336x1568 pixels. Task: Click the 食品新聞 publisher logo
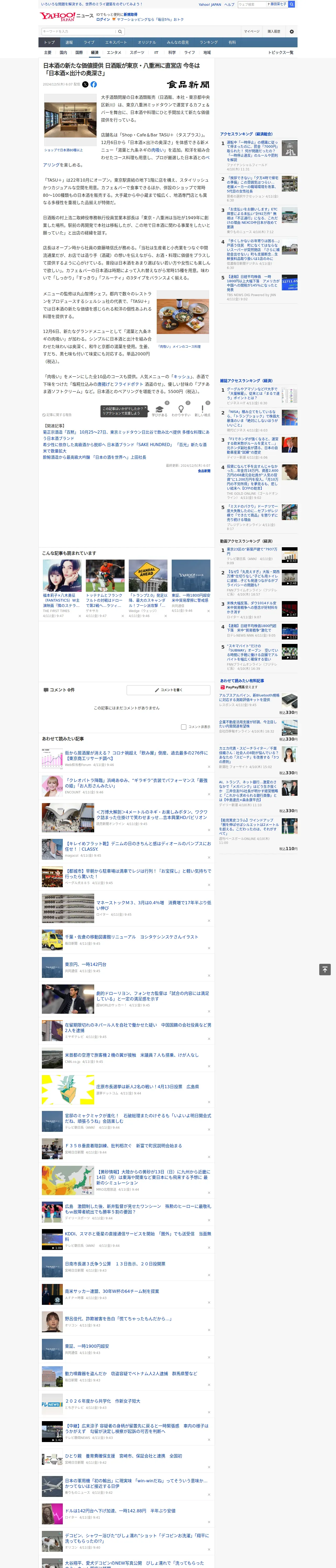(x=188, y=85)
